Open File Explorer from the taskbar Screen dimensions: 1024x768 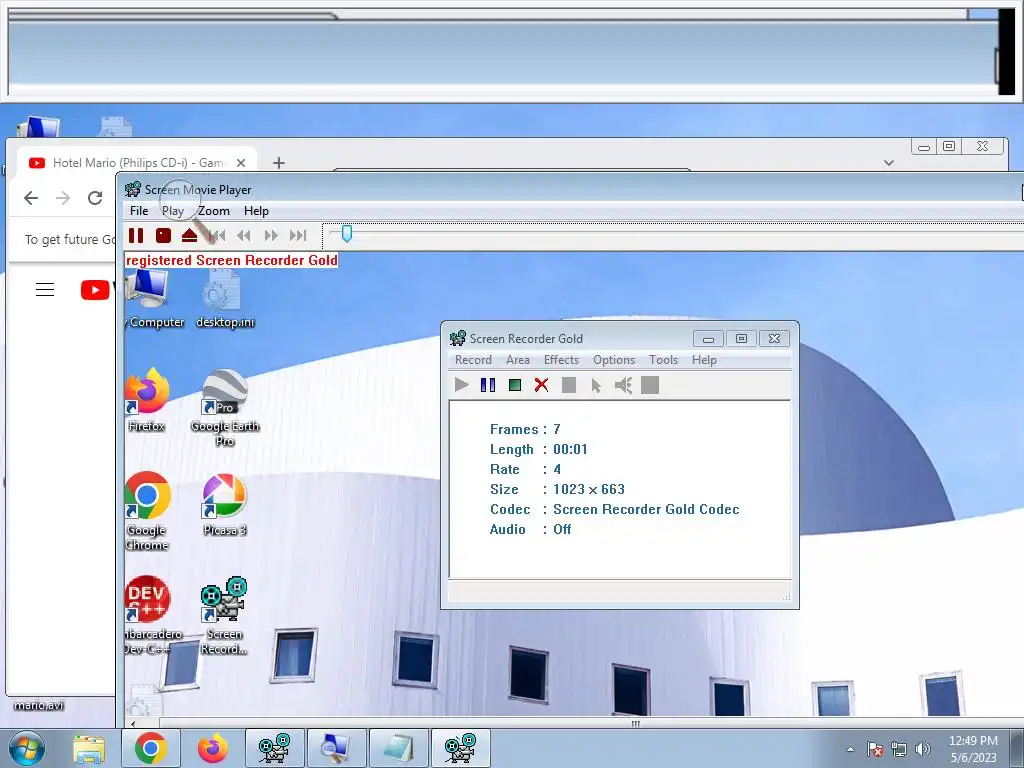pyautogui.click(x=89, y=749)
